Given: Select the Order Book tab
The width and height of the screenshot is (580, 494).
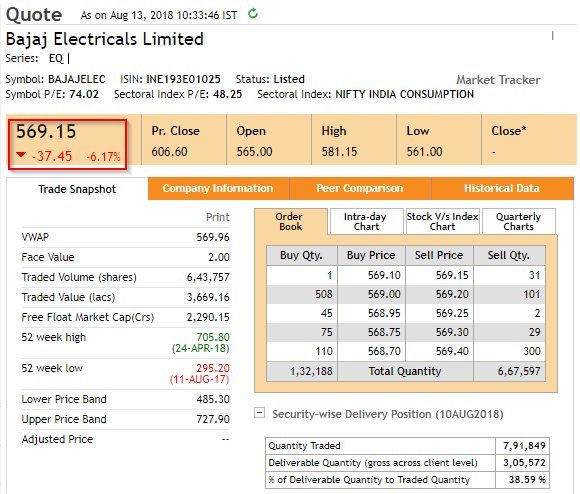Looking at the screenshot, I should [x=291, y=221].
